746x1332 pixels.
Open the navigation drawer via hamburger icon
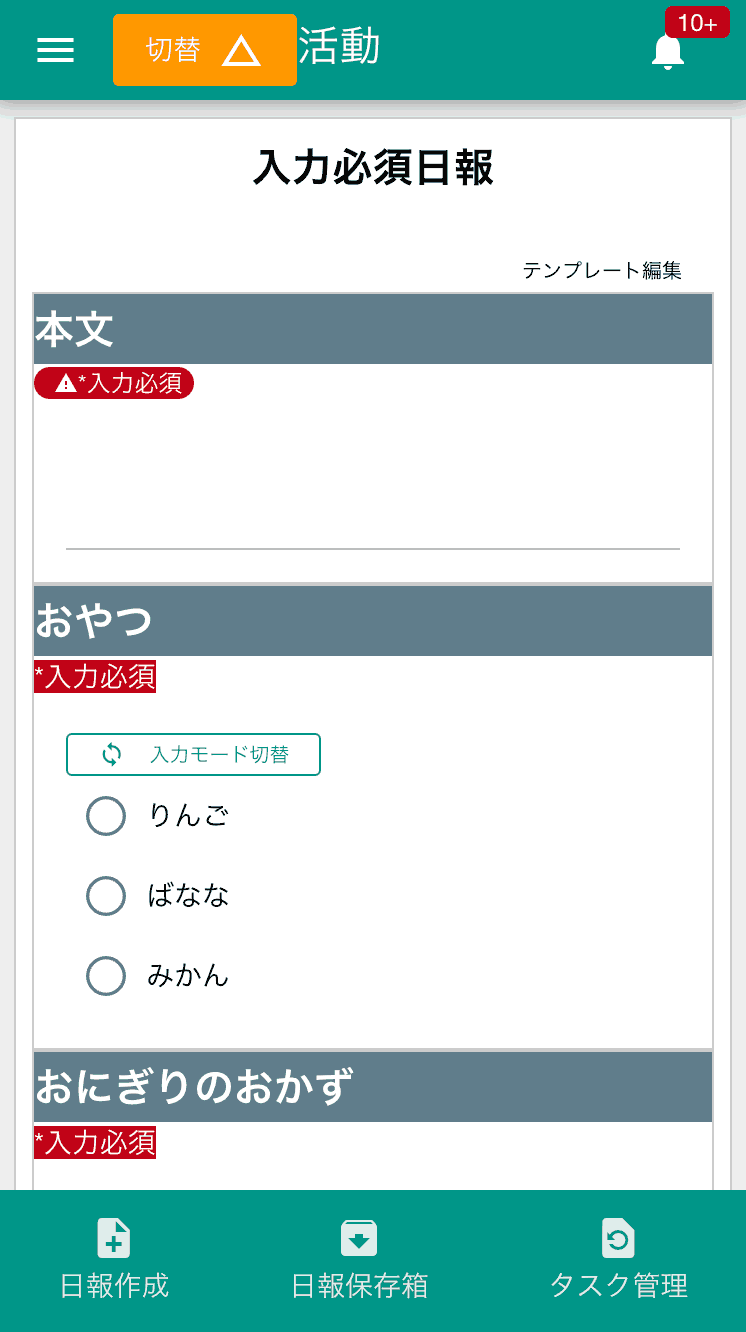click(55, 50)
